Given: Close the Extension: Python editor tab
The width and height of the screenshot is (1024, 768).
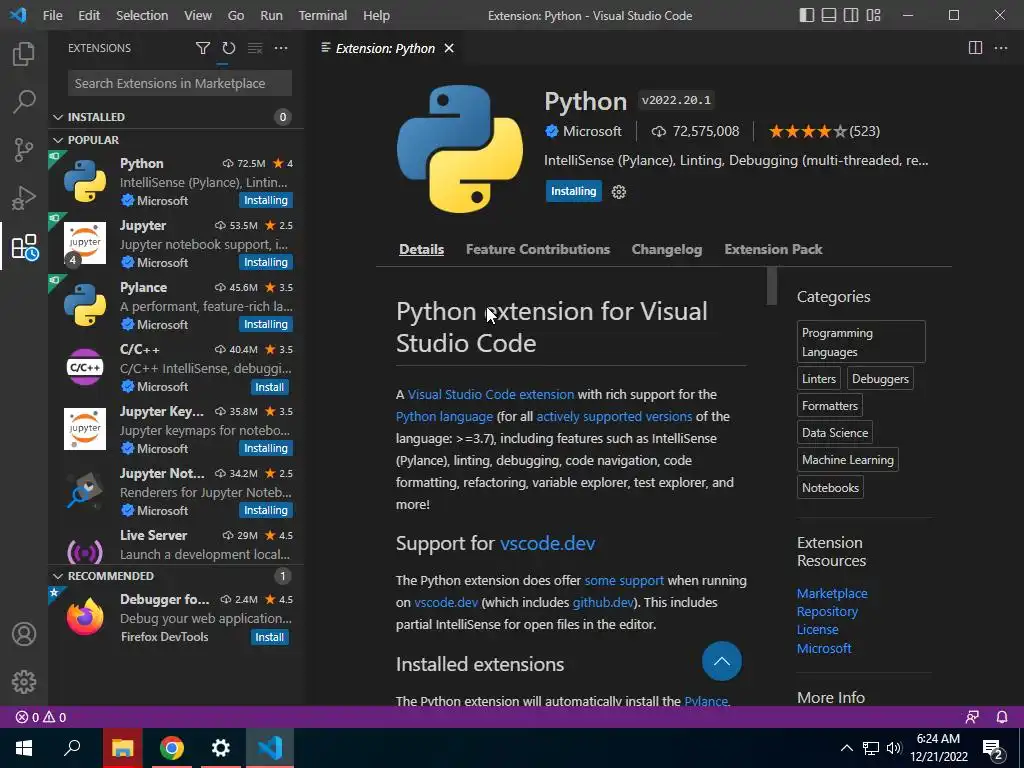Looking at the screenshot, I should (x=449, y=48).
